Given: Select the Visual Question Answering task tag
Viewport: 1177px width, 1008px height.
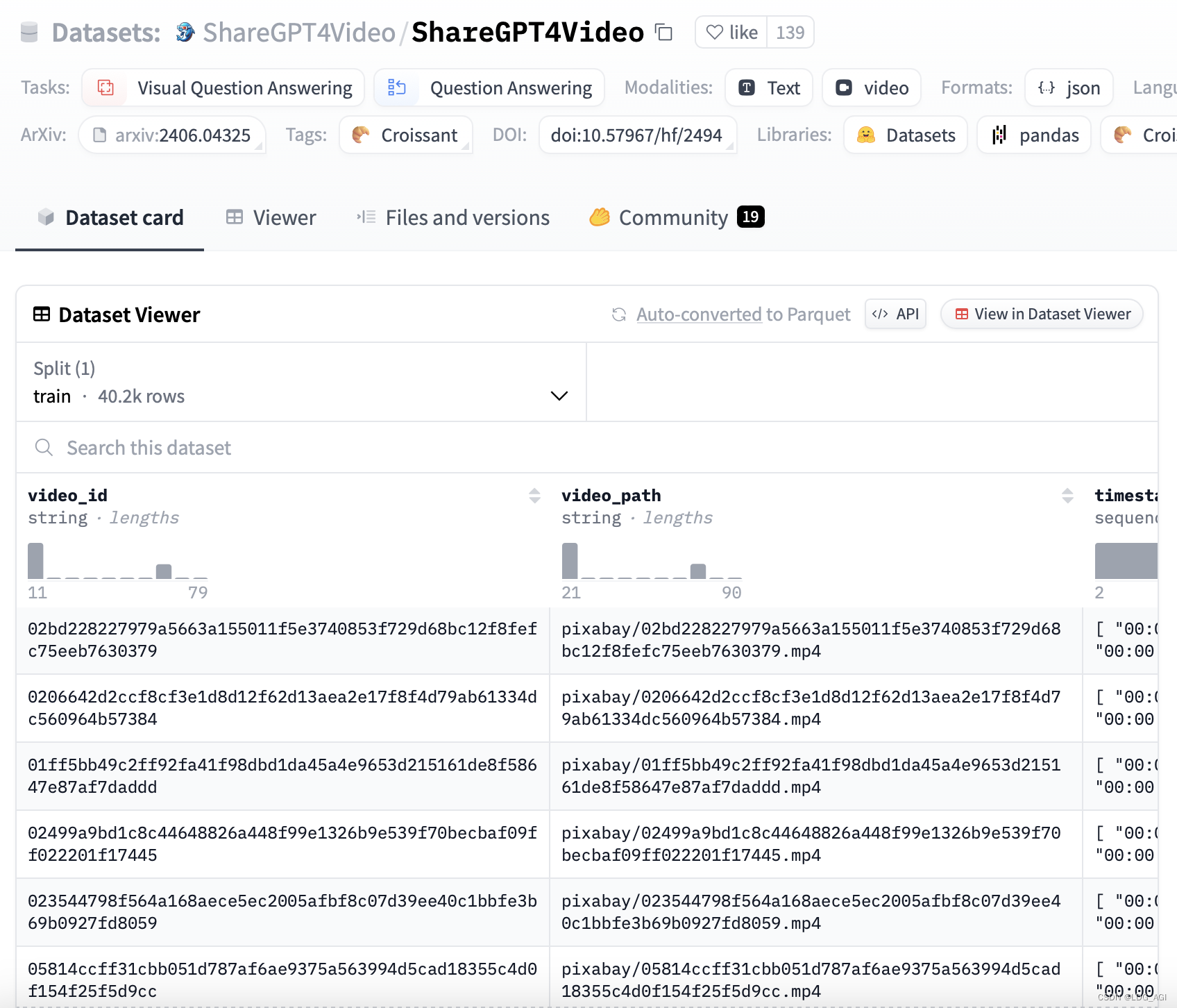Looking at the screenshot, I should click(223, 88).
